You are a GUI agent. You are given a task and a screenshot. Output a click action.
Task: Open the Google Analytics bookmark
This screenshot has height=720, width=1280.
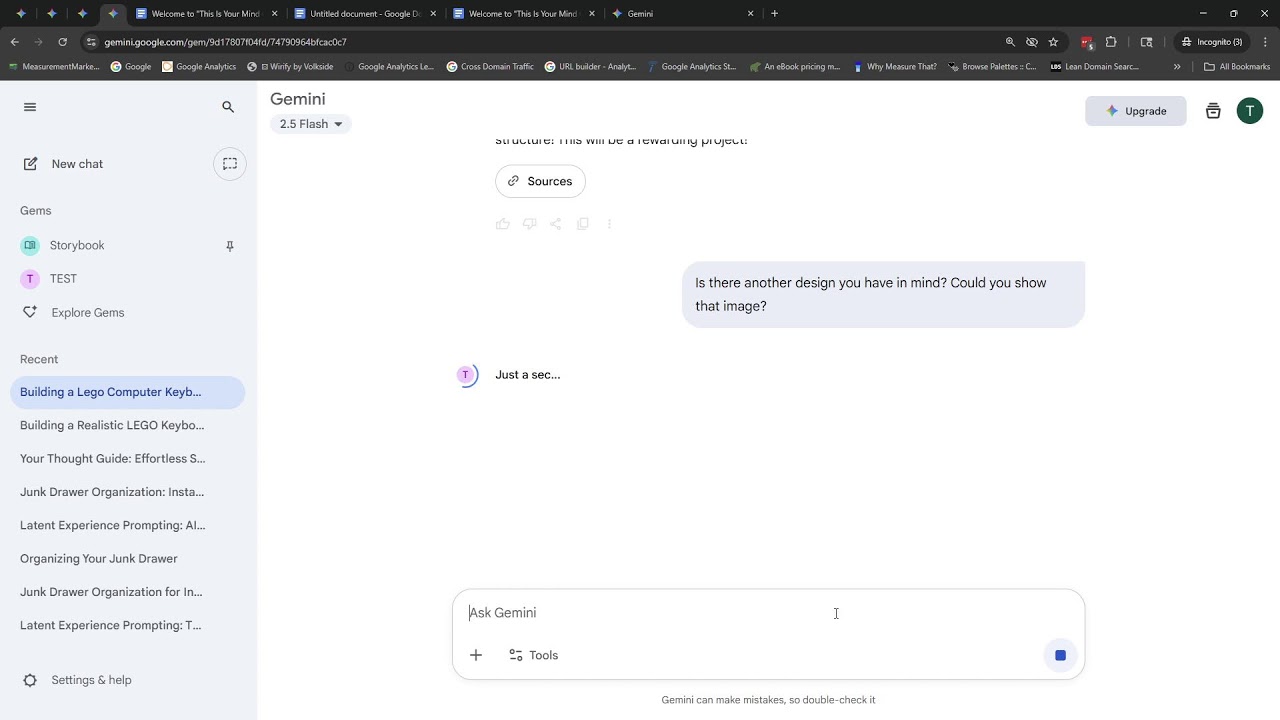[199, 67]
